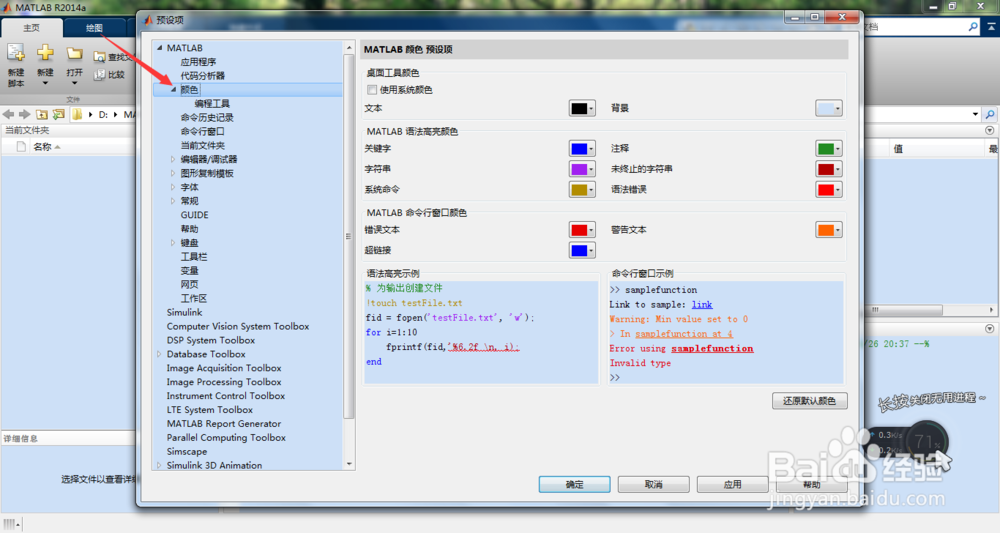Viewport: 1000px width, 533px height.
Task: Click the browse-for-folder icon with the green arrow
Action: (59, 114)
